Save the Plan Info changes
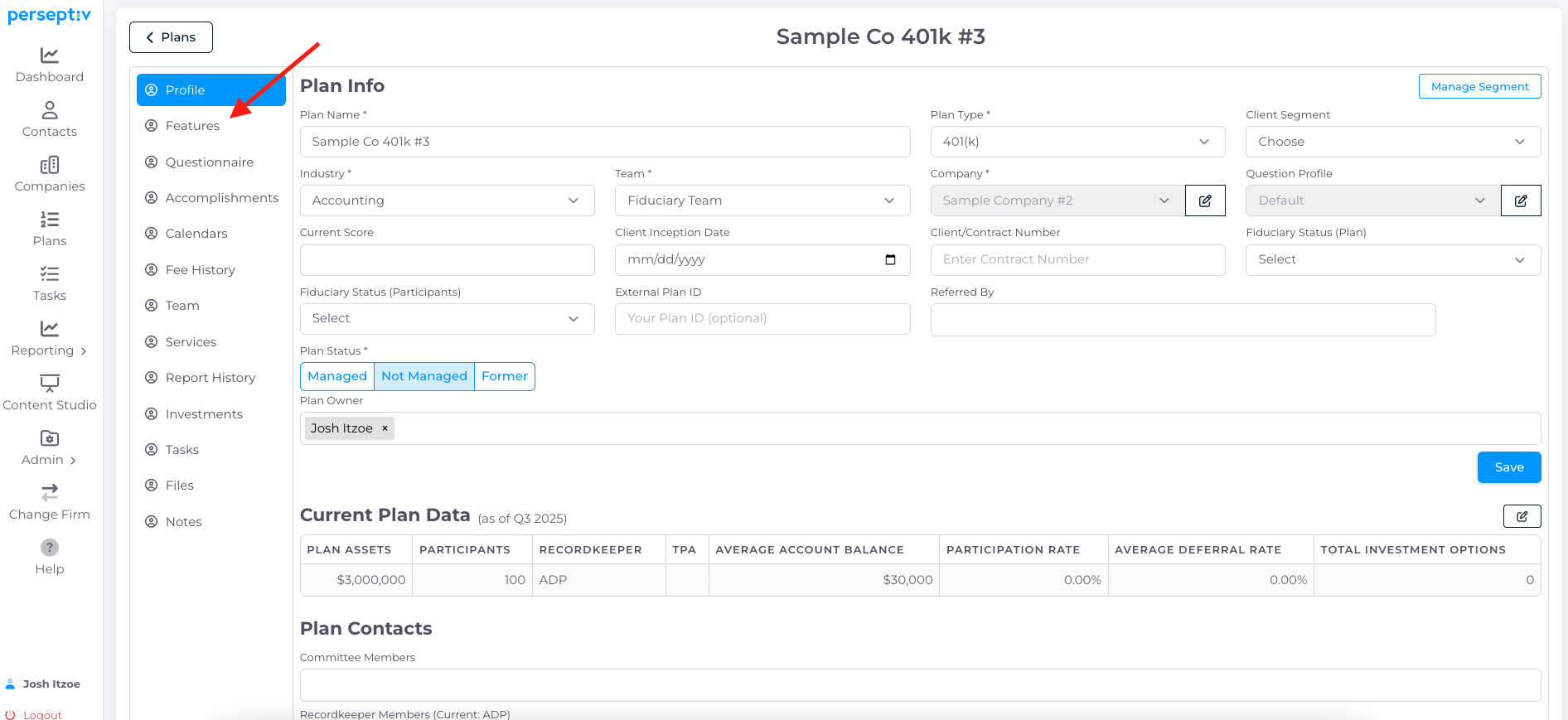This screenshot has height=720, width=1568. 1509,467
